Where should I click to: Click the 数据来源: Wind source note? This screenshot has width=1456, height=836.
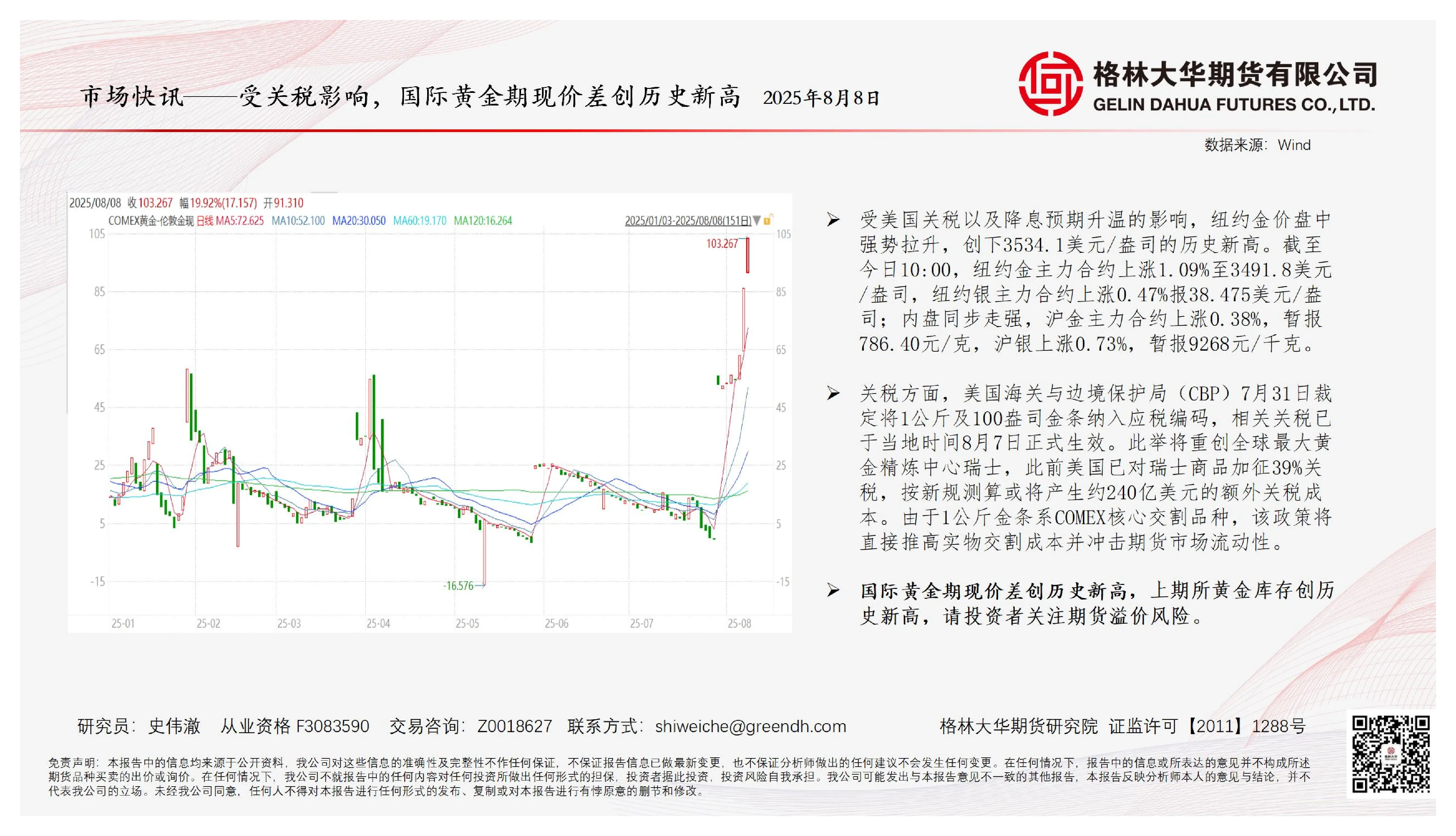[x=1257, y=145]
